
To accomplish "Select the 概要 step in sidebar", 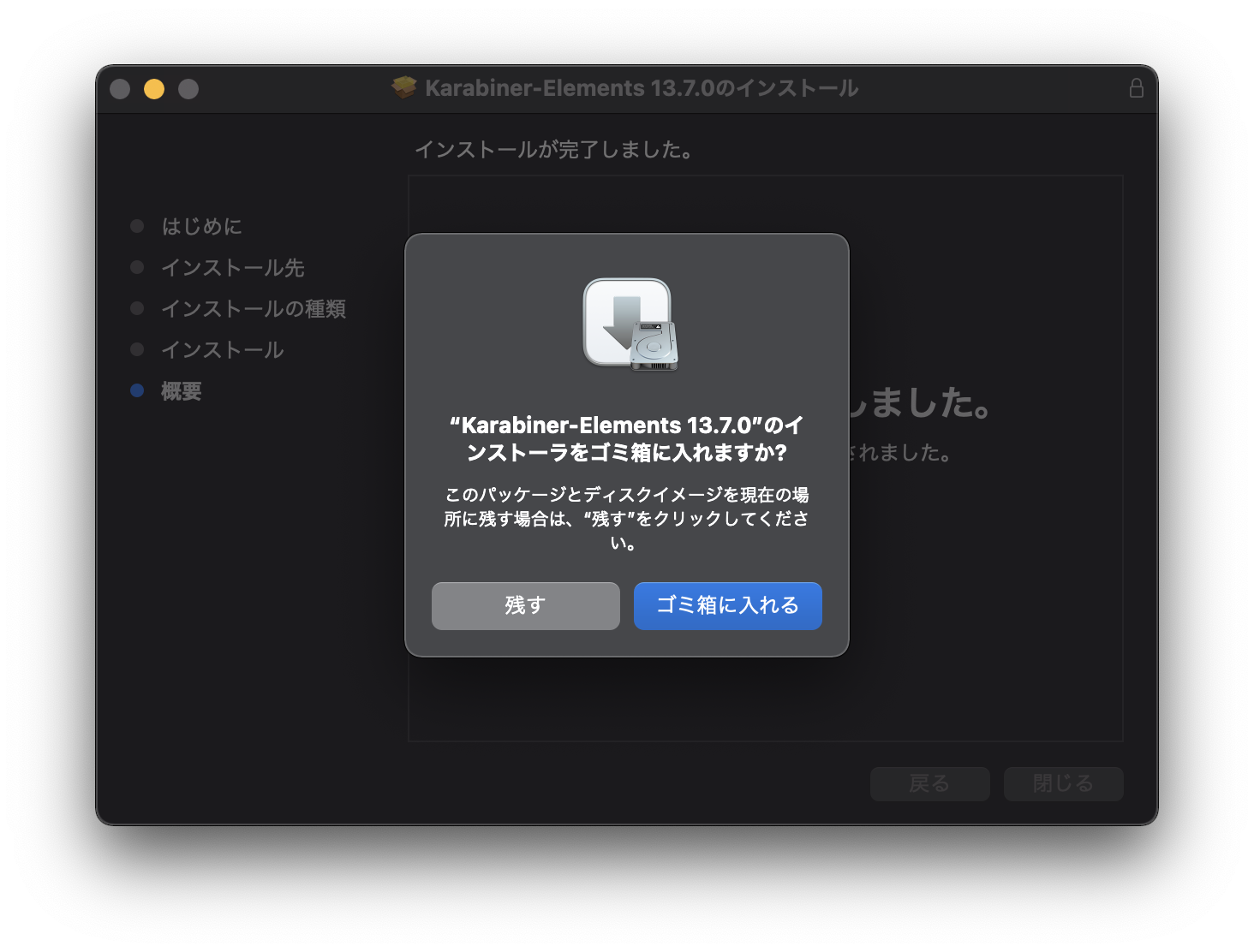I will click(166, 390).
